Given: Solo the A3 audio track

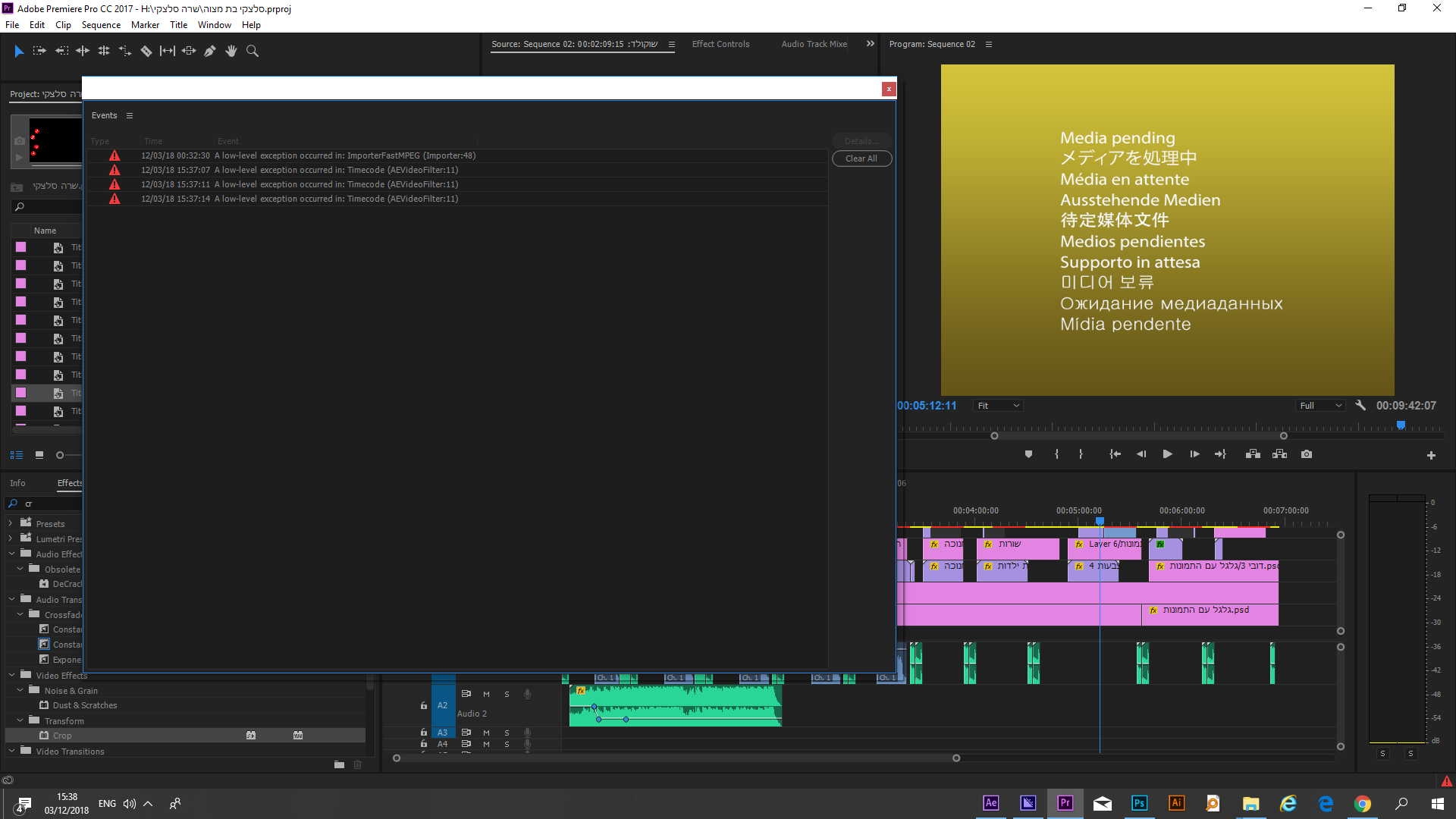Looking at the screenshot, I should point(507,733).
